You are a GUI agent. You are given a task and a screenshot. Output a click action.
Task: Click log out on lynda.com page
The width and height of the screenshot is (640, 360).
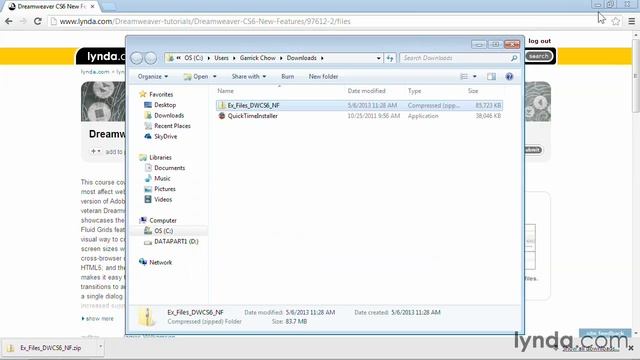tap(539, 41)
